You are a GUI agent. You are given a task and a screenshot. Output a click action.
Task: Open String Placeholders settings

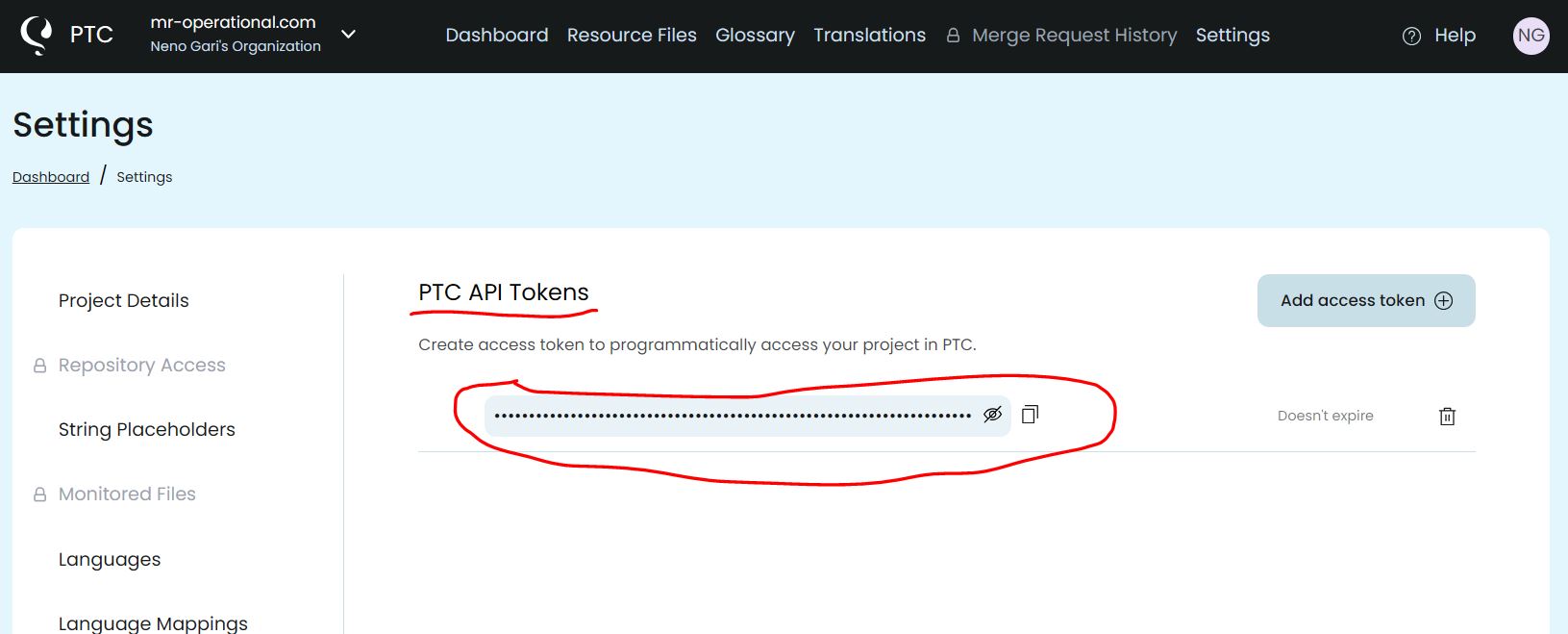(x=147, y=429)
